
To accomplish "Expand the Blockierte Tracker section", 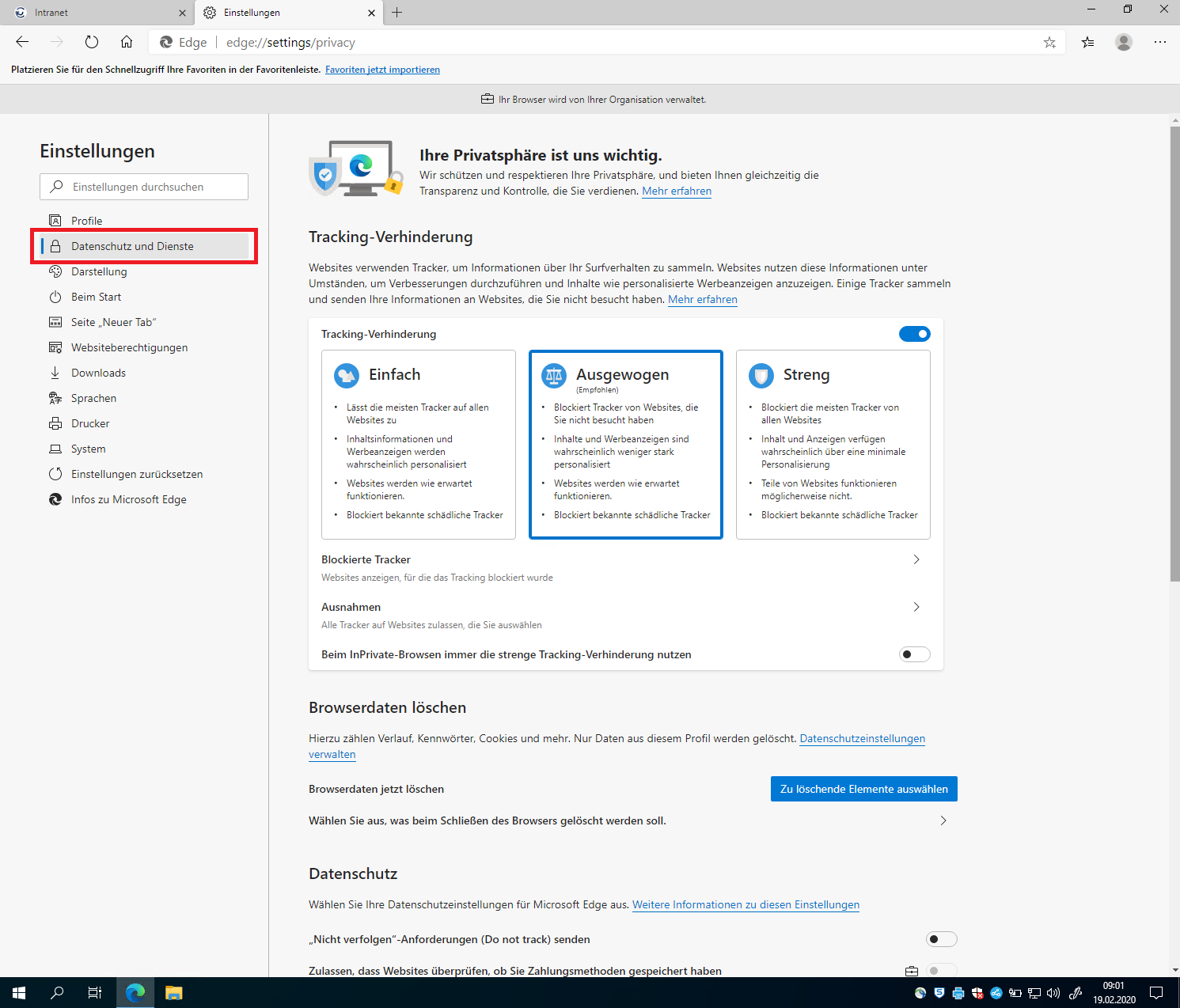I will click(916, 559).
